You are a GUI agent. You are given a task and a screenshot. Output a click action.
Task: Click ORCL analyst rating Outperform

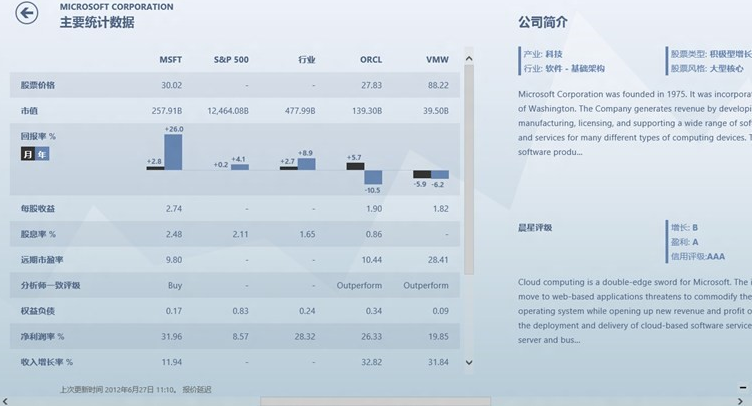point(359,286)
